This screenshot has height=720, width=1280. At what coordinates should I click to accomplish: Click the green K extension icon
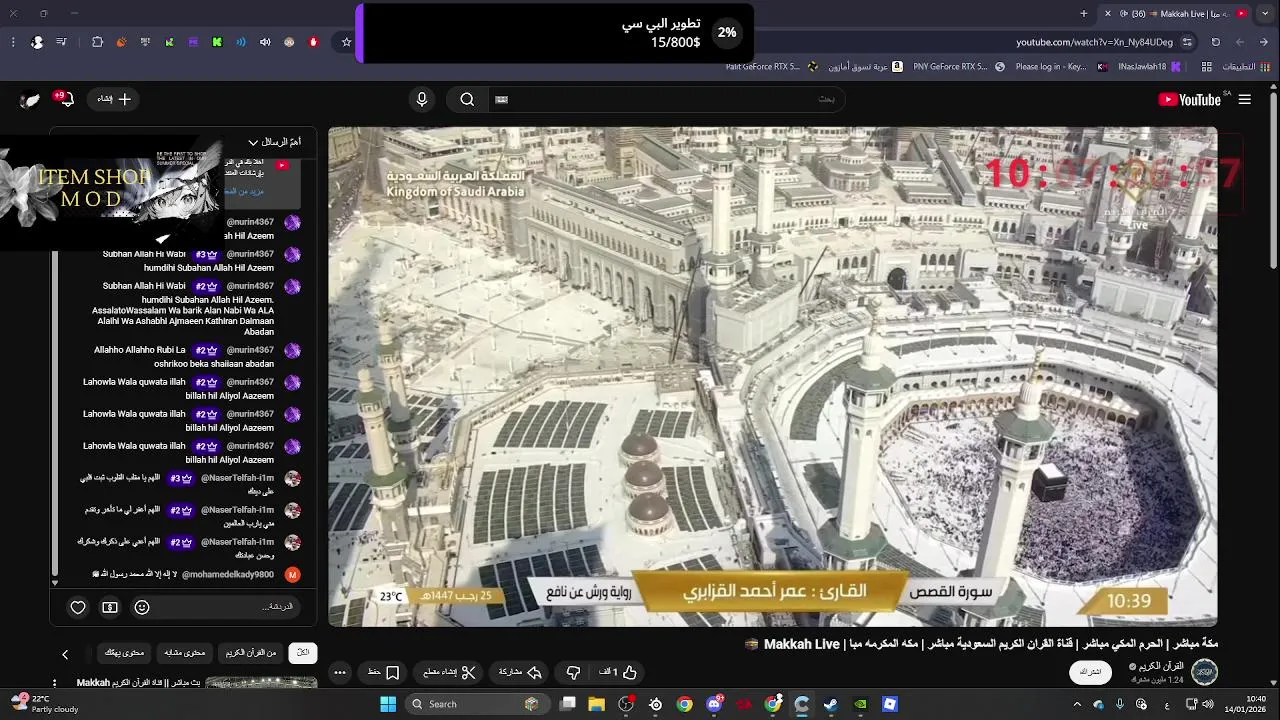[217, 42]
